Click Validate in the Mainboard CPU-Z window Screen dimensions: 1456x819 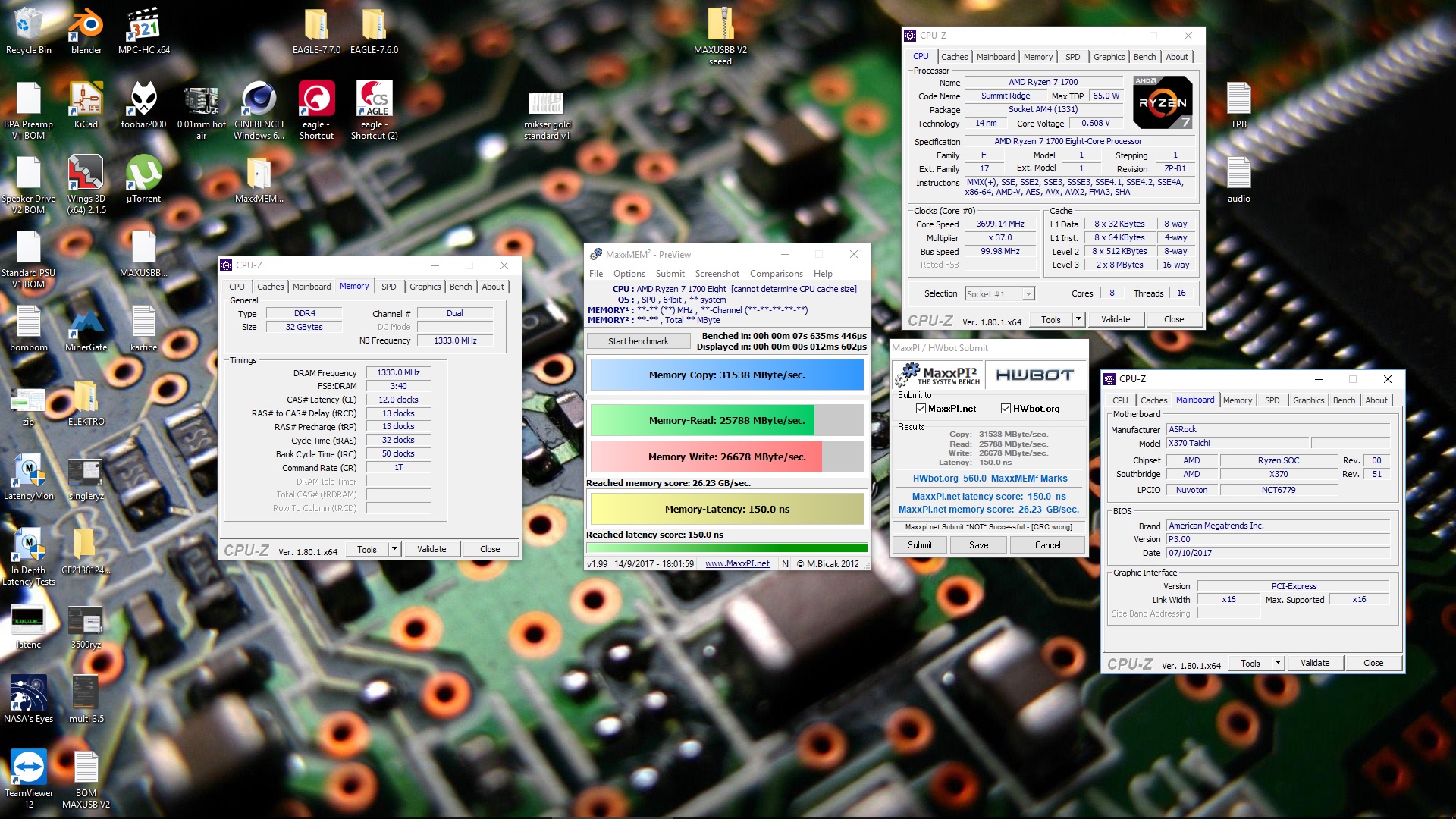[x=1315, y=663]
